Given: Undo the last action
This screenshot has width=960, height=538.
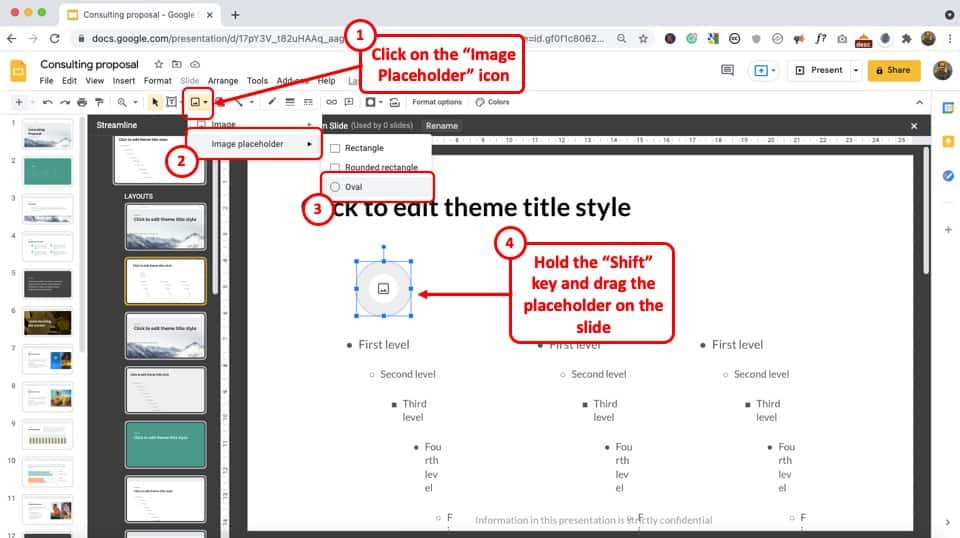Looking at the screenshot, I should point(48,102).
